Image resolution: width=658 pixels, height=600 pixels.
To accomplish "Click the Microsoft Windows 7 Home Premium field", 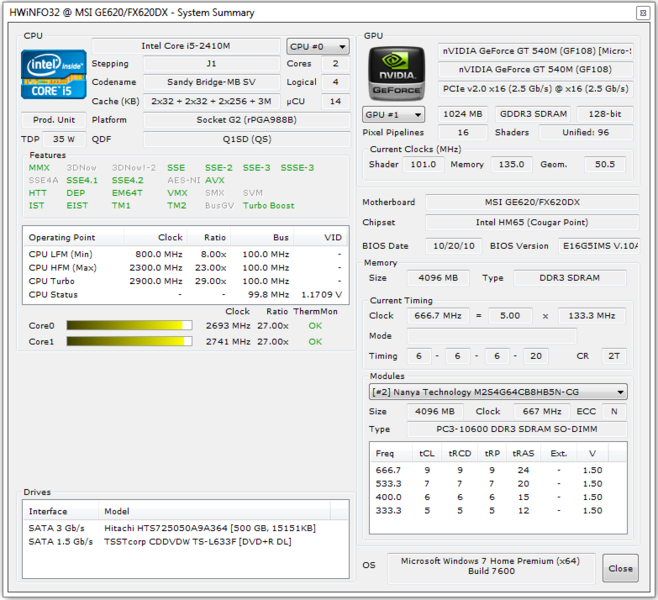I will coord(491,568).
